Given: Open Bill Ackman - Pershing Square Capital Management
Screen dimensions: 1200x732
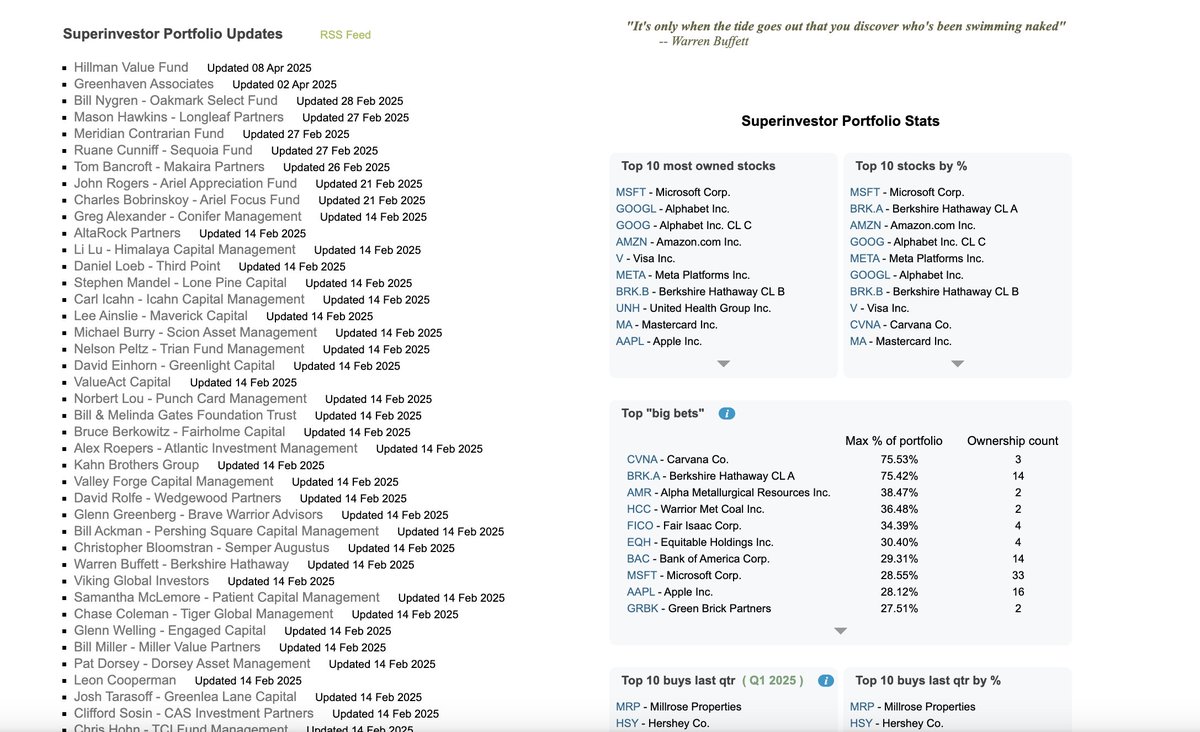Looking at the screenshot, I should coord(226,531).
